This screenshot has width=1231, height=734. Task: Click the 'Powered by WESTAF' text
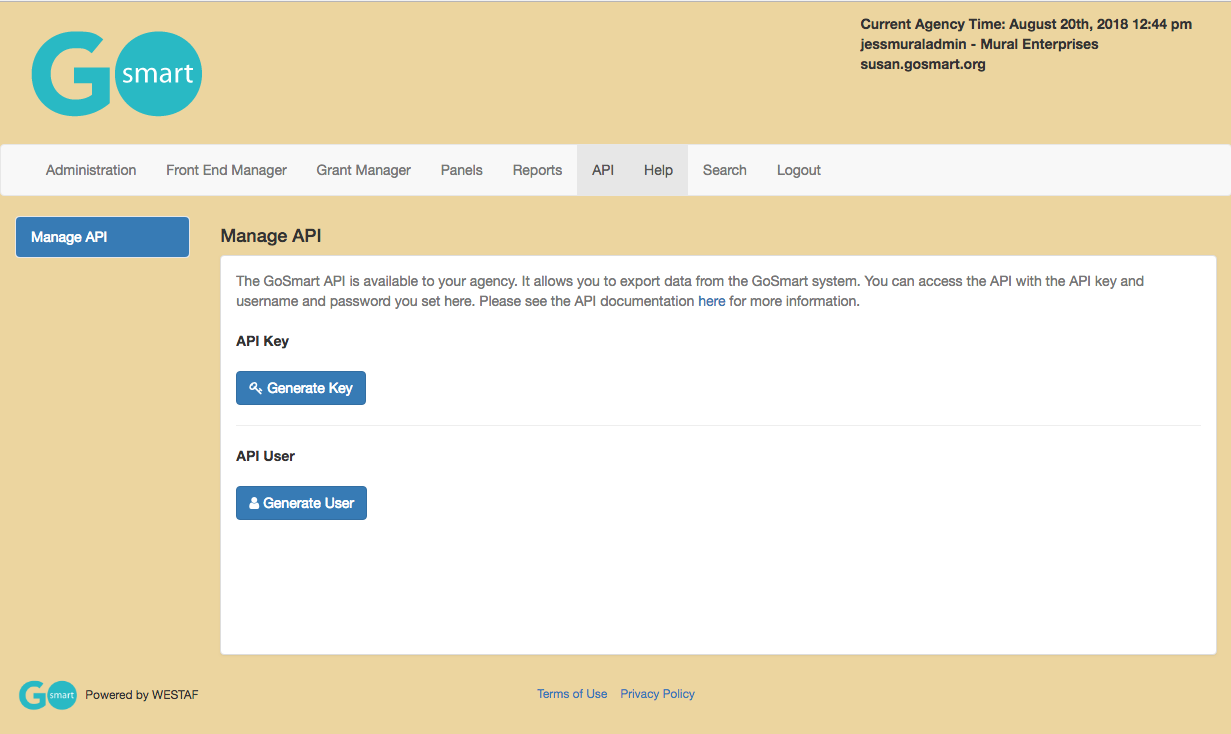(142, 695)
